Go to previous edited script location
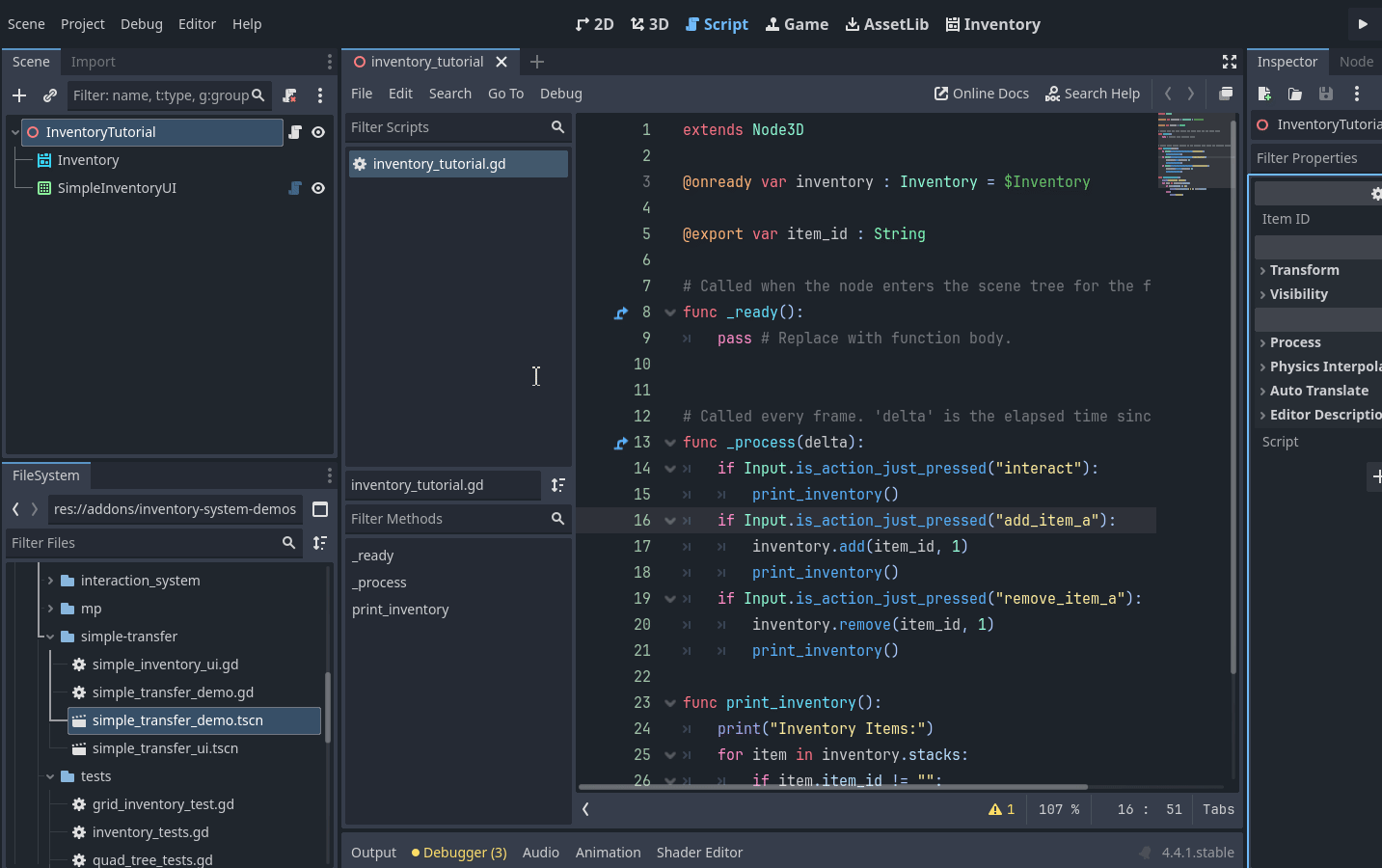Screen dimensions: 1382x868 click(1168, 94)
